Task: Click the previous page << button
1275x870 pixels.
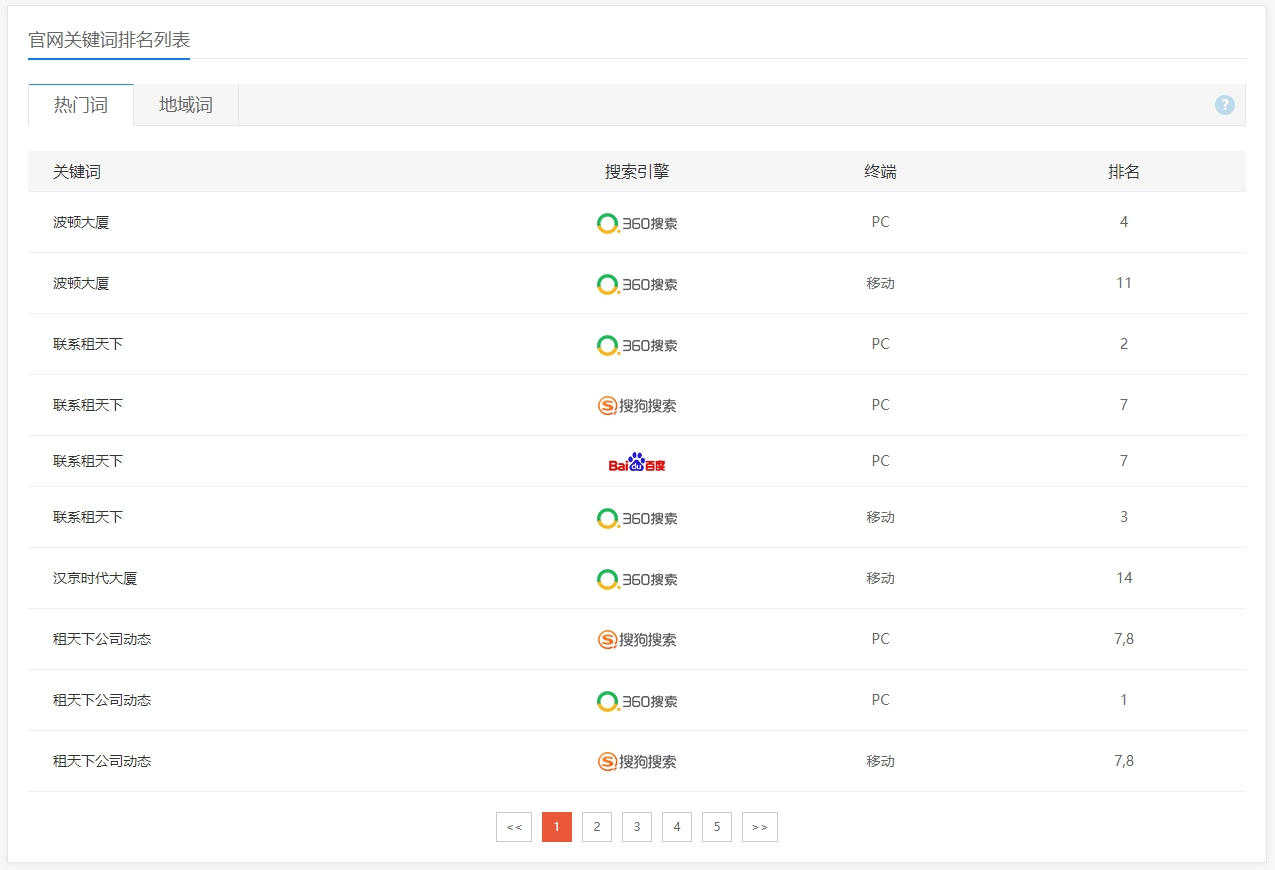Action: pyautogui.click(x=514, y=827)
